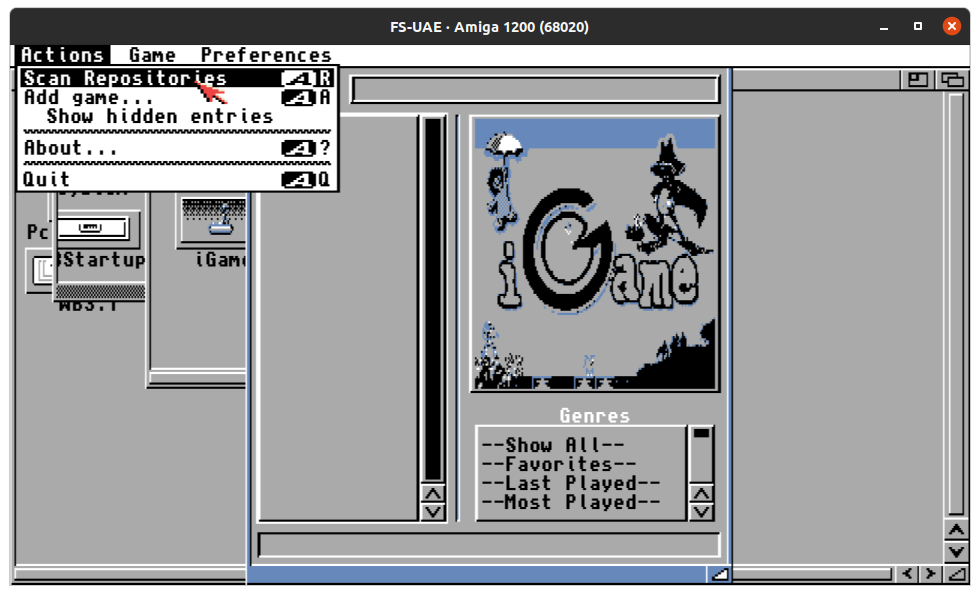The height and width of the screenshot is (595, 980).
Task: Select --Favorites-- genre
Action: pyautogui.click(x=559, y=464)
